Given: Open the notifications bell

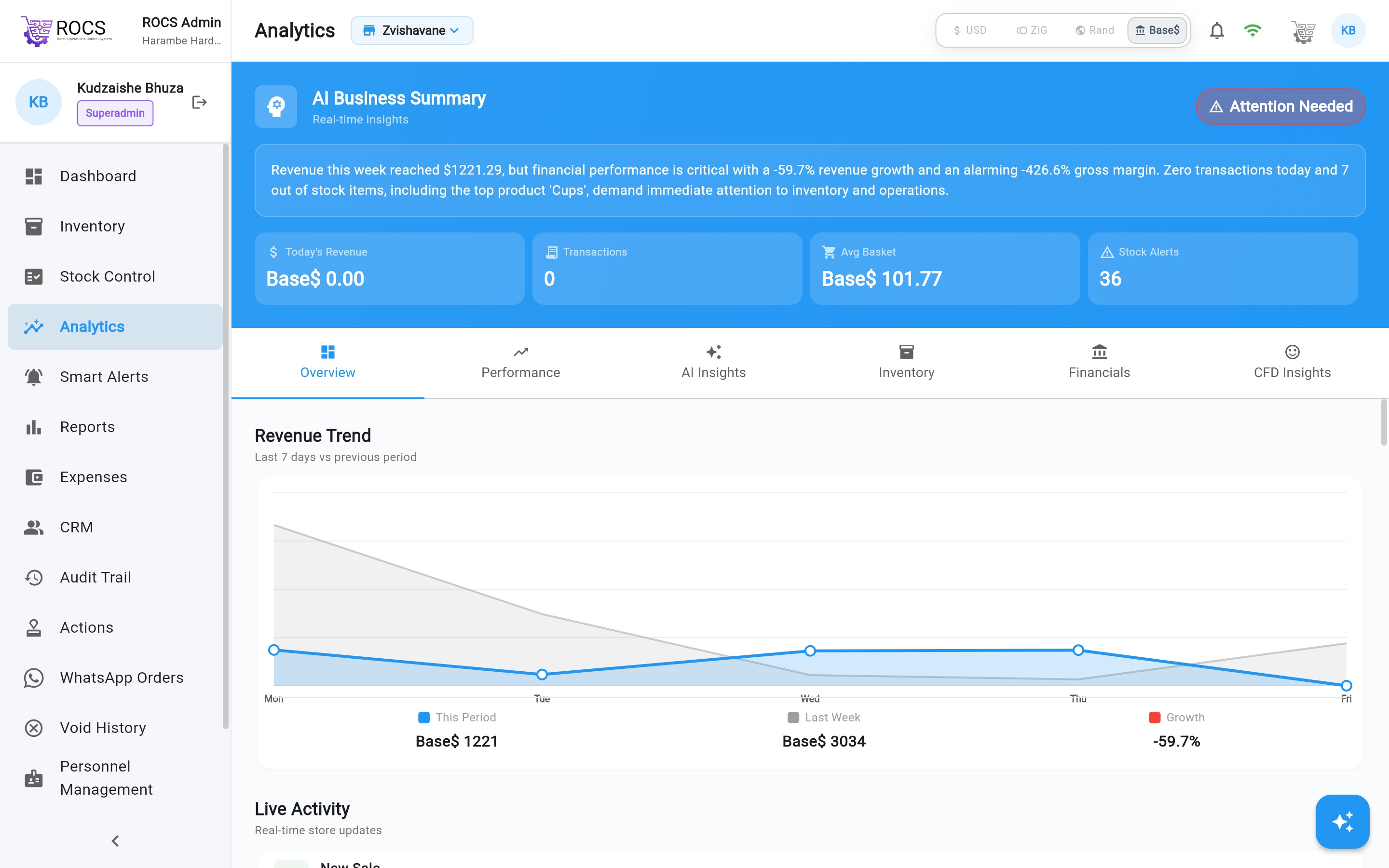Looking at the screenshot, I should click(x=1217, y=30).
